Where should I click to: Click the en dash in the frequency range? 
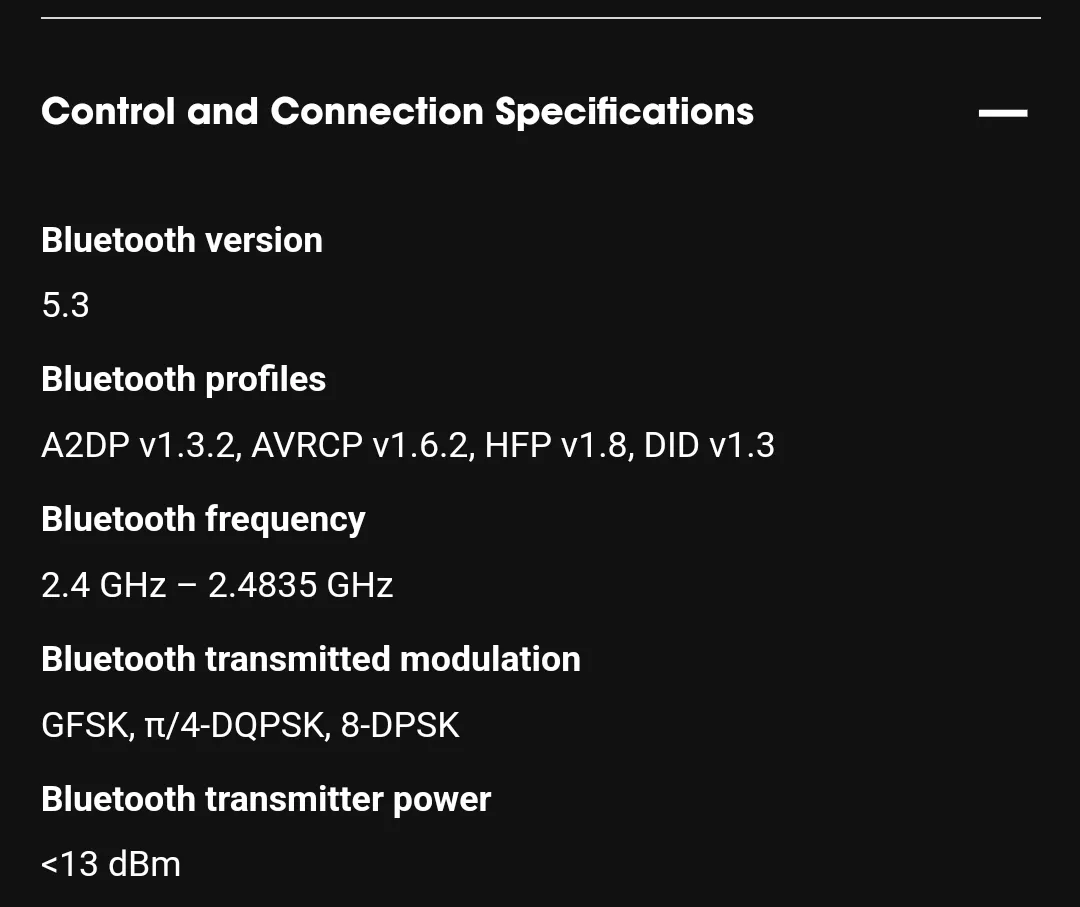coord(187,587)
